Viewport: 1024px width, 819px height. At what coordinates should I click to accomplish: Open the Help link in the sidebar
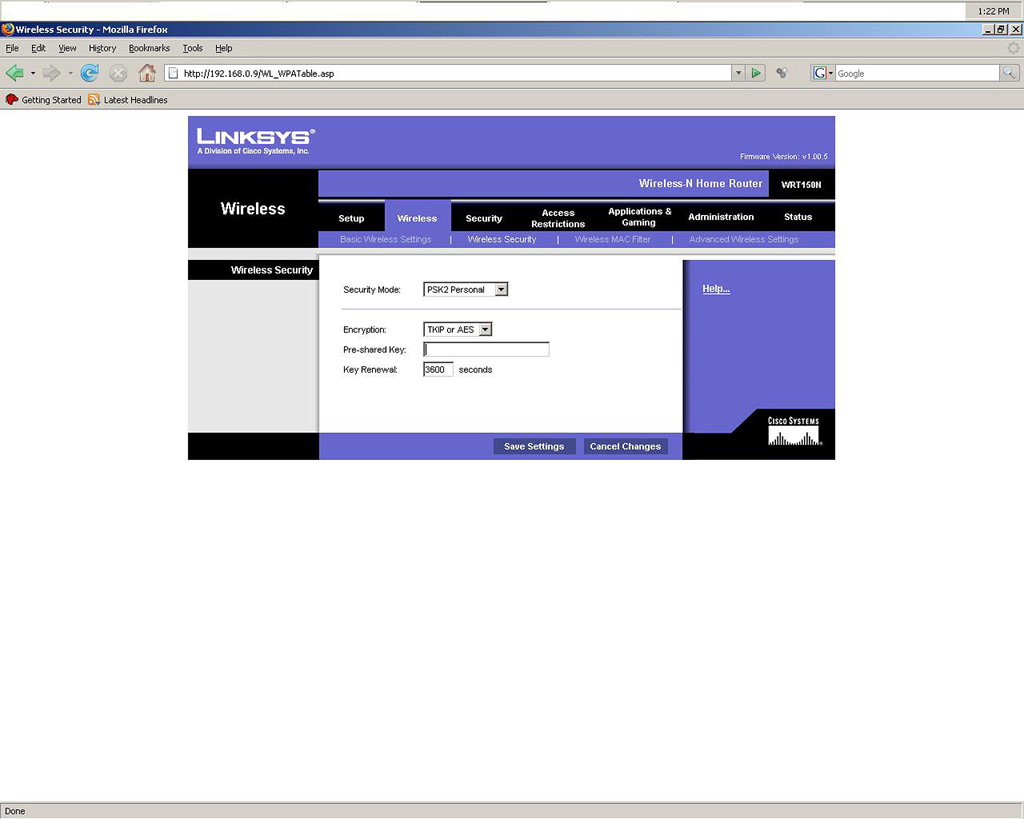pos(716,289)
